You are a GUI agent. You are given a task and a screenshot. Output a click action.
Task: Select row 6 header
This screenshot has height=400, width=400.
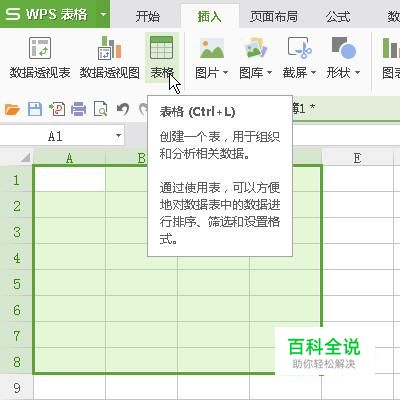click(x=16, y=309)
